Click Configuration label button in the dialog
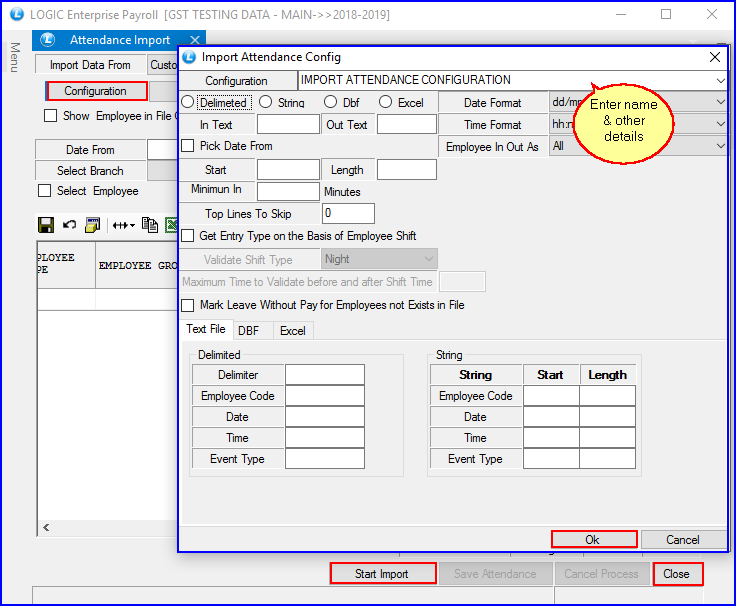This screenshot has width=736, height=606. click(x=237, y=81)
